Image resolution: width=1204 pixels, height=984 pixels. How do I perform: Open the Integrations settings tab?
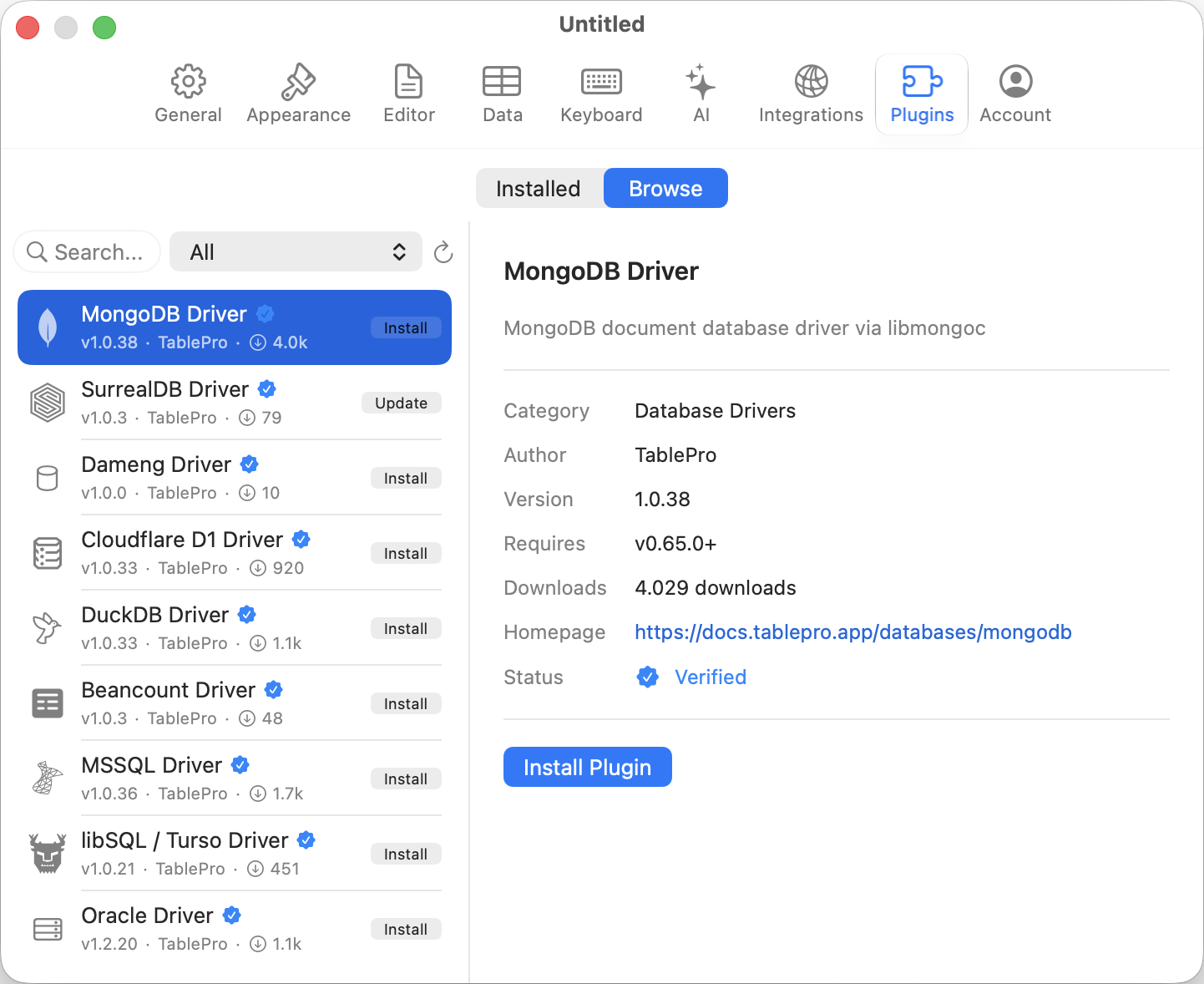(811, 94)
